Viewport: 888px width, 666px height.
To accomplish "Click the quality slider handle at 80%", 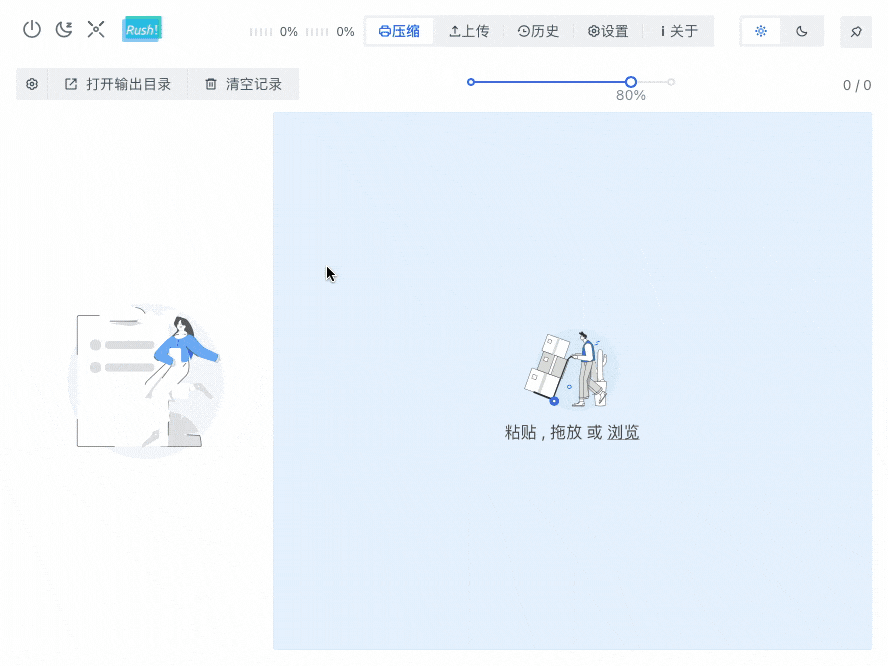I will coord(631,82).
